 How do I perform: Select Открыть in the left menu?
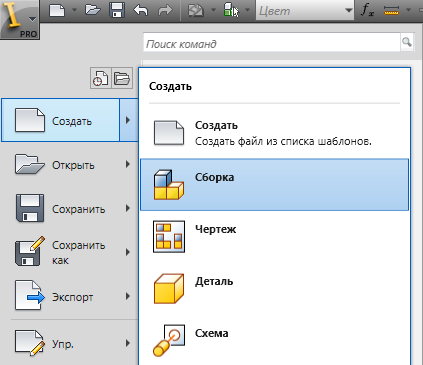point(60,165)
